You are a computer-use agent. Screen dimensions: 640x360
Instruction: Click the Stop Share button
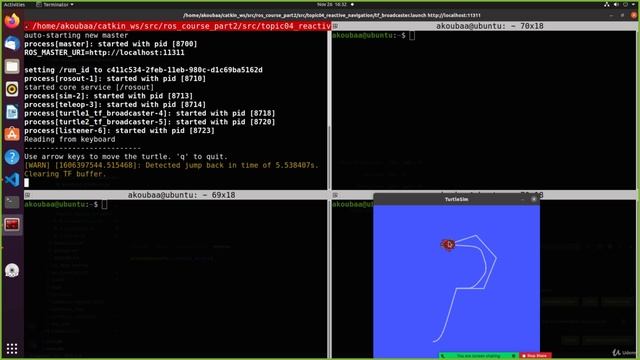[535, 356]
